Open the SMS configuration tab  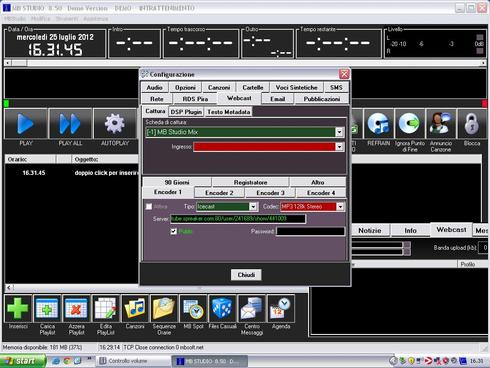click(336, 88)
